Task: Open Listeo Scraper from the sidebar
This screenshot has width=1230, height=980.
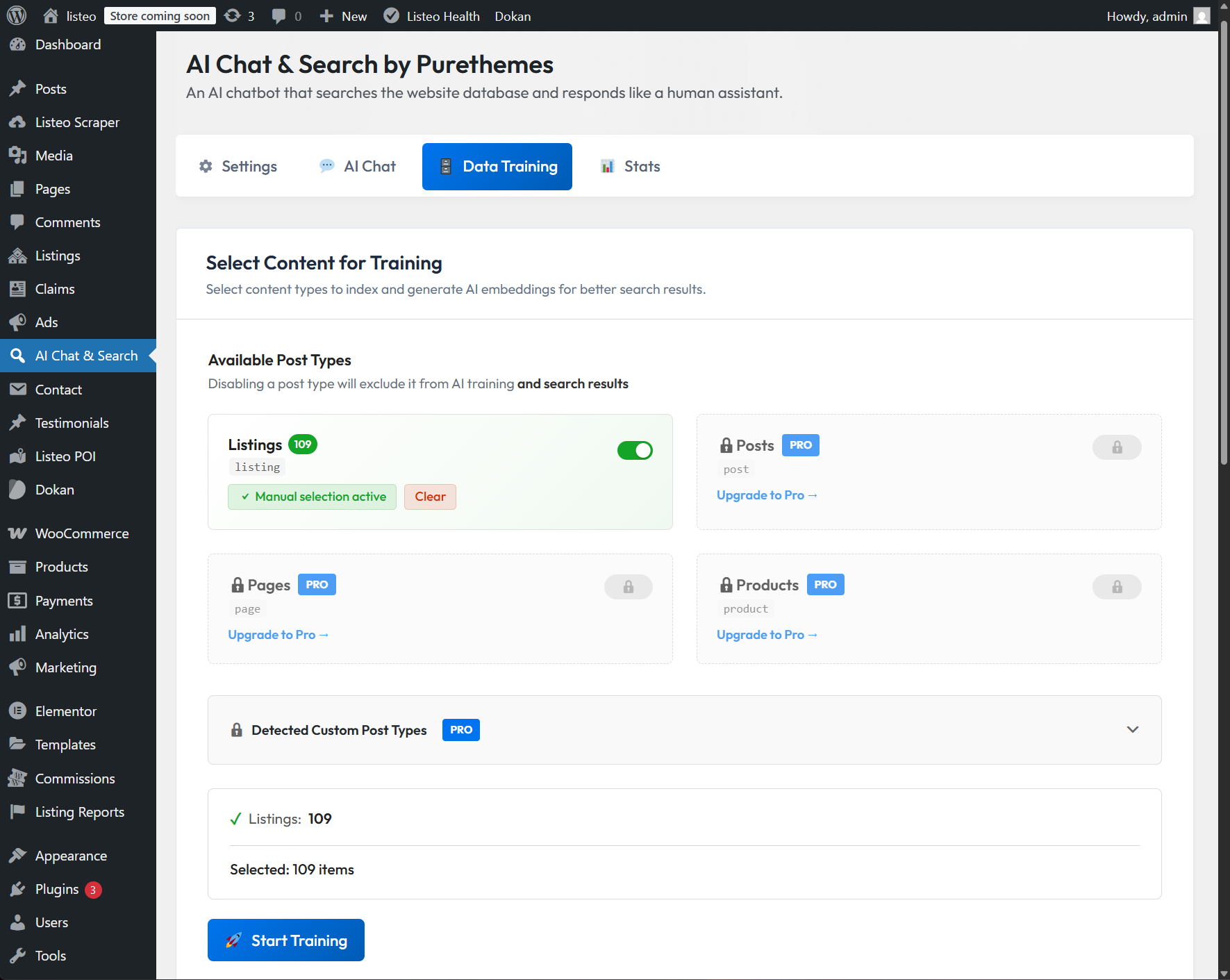Action: (x=77, y=122)
